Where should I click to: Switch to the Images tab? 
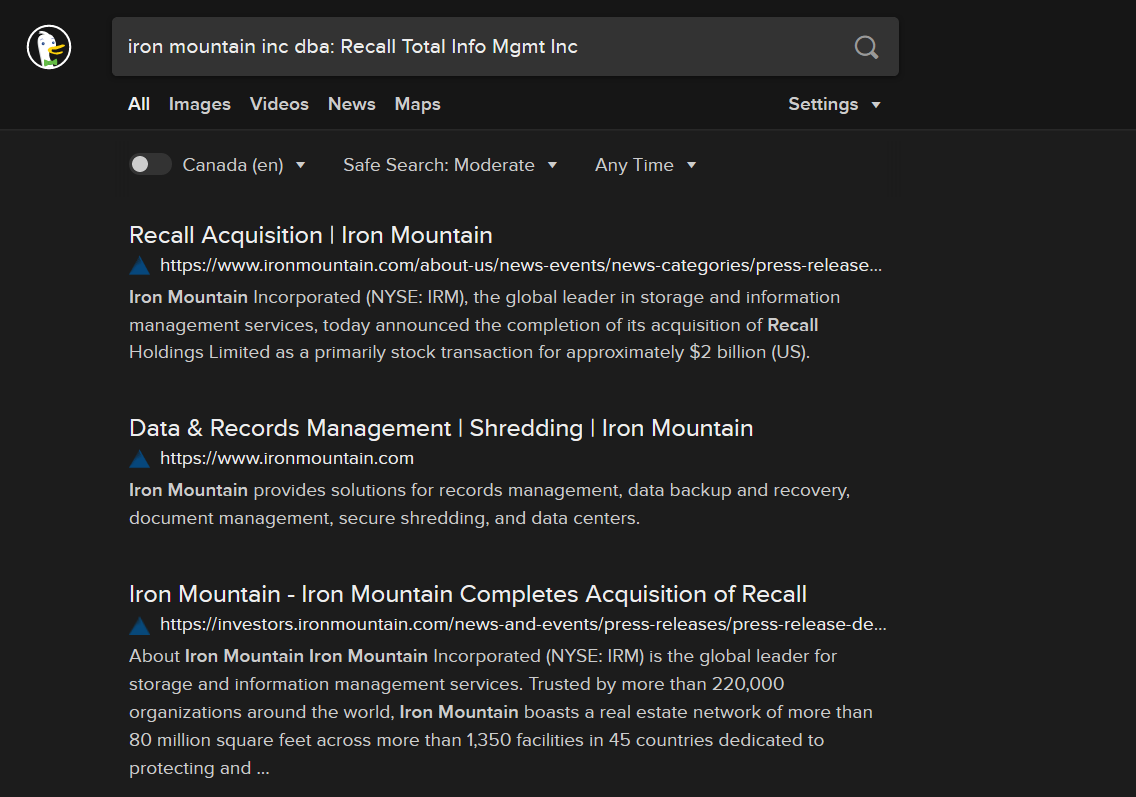(199, 104)
